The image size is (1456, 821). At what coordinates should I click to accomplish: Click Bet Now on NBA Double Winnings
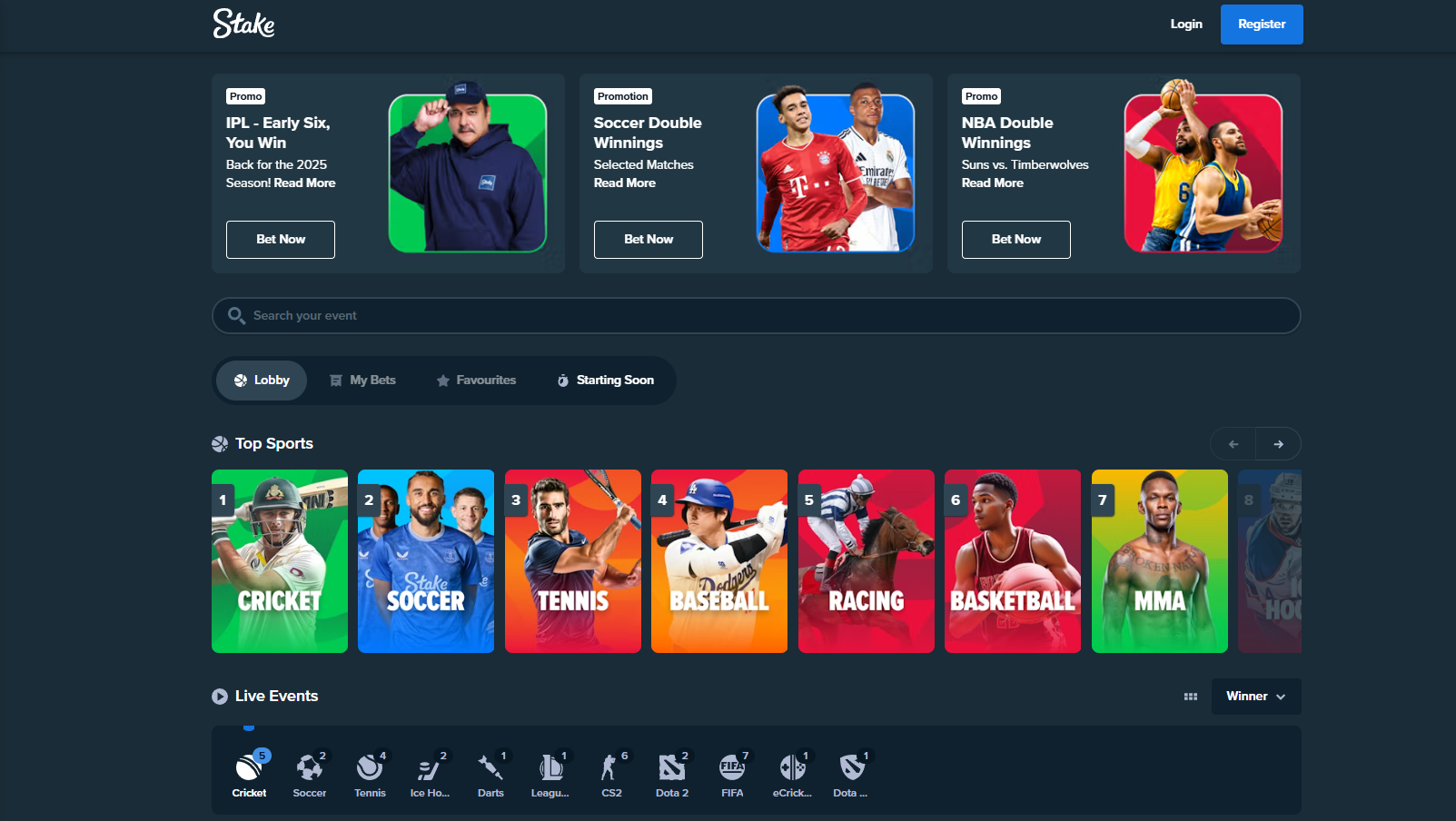[1016, 240]
